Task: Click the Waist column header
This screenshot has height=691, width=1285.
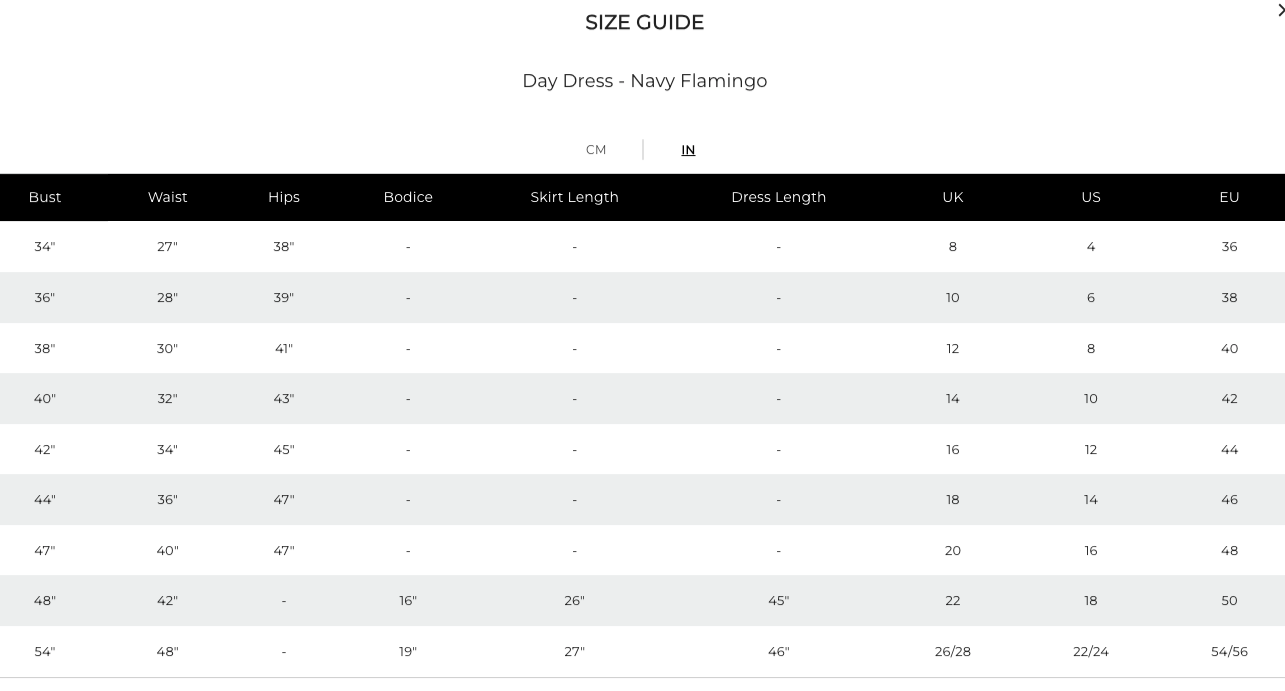Action: point(168,197)
